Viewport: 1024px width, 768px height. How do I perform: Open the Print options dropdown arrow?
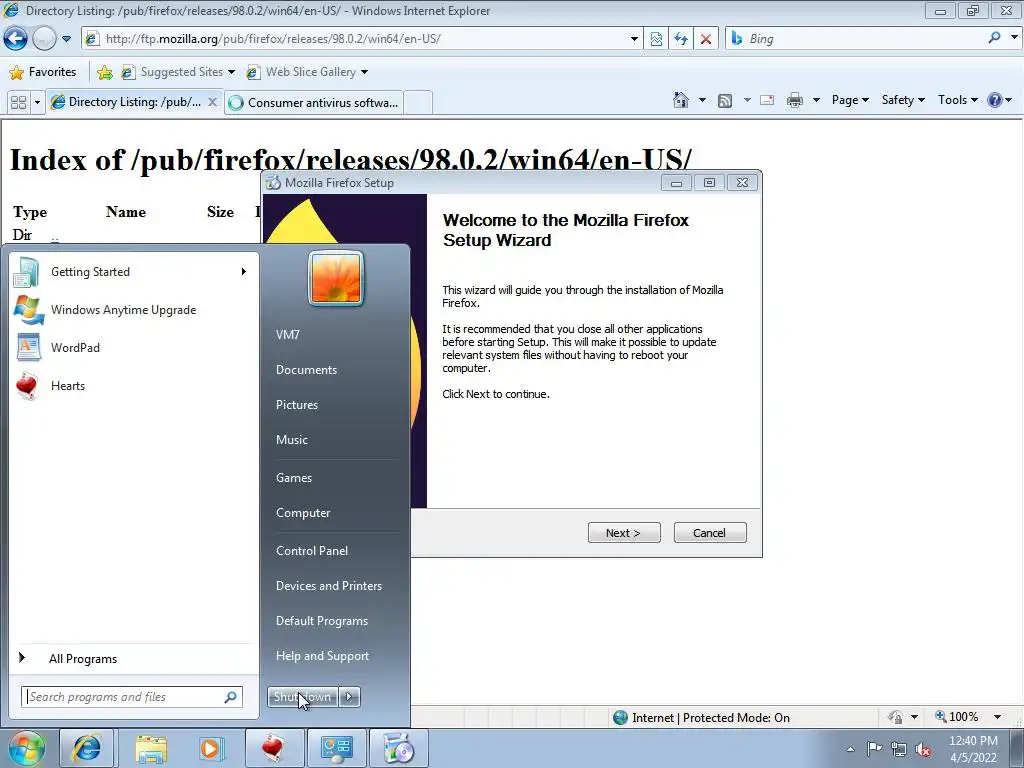coord(816,100)
